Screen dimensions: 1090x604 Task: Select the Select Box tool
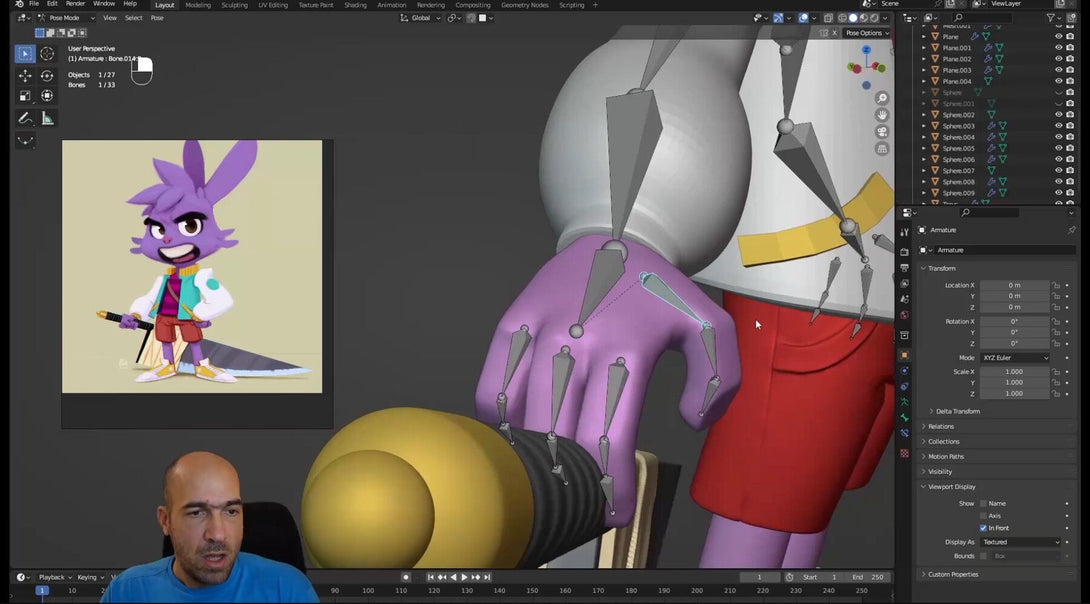25,54
